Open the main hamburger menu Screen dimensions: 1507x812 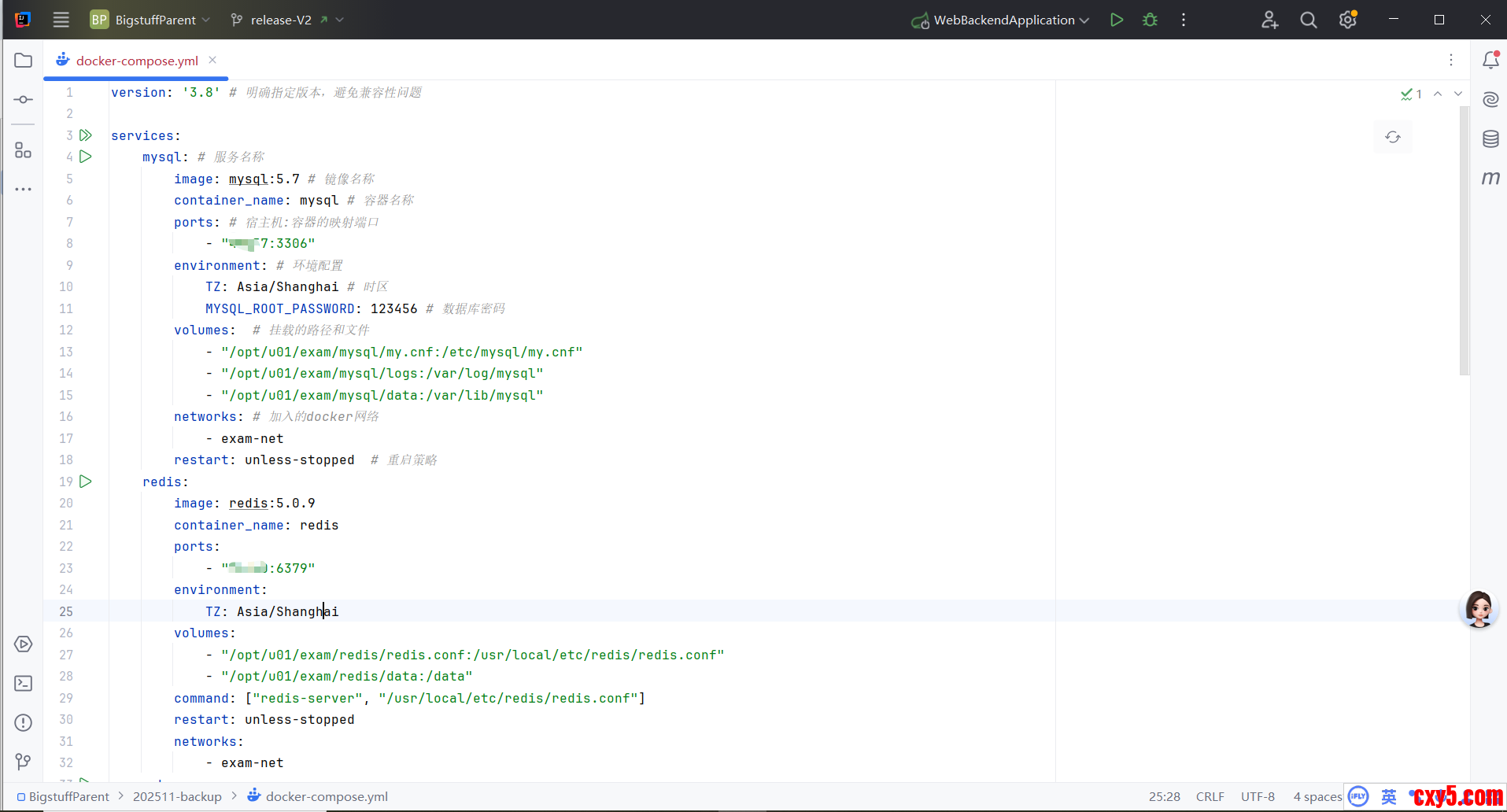[x=61, y=20]
